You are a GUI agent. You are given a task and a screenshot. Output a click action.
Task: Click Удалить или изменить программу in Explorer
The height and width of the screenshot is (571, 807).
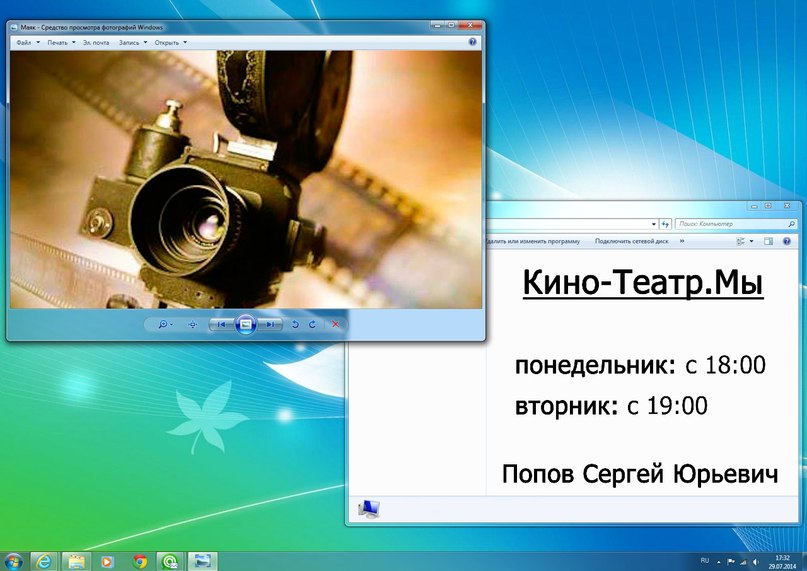[x=533, y=241]
